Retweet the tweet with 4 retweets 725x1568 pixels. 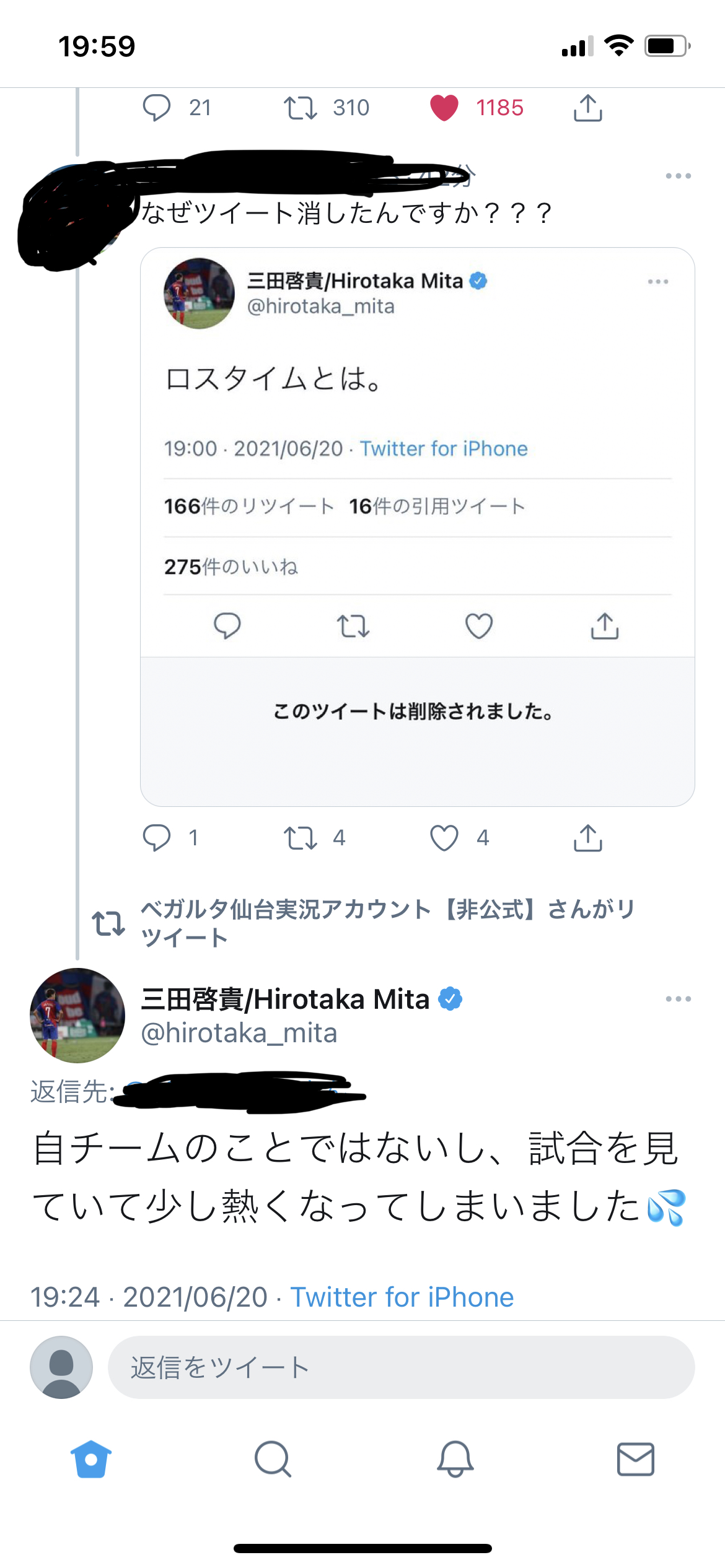[x=301, y=838]
